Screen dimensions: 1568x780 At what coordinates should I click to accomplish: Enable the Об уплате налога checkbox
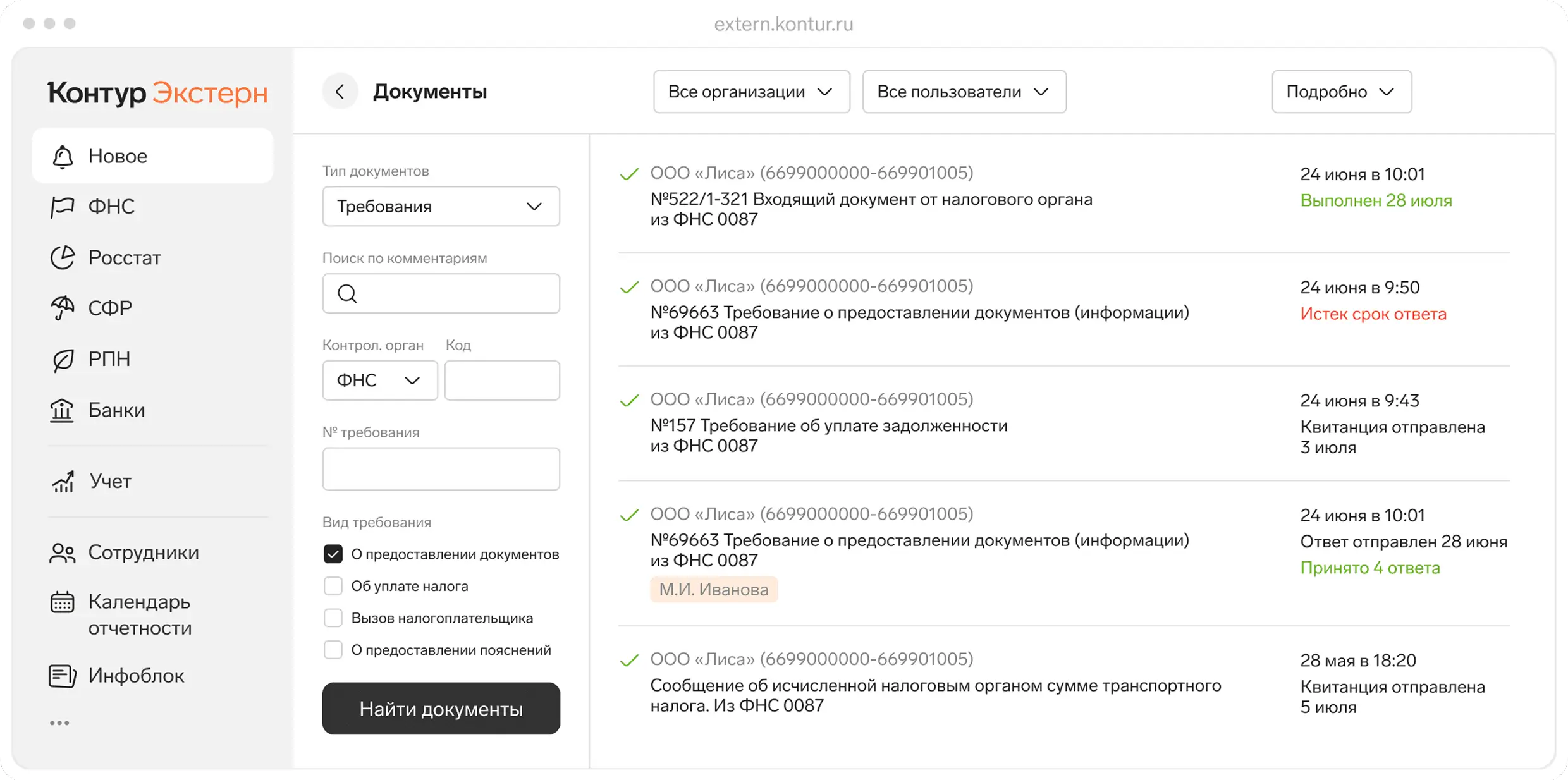coord(333,585)
